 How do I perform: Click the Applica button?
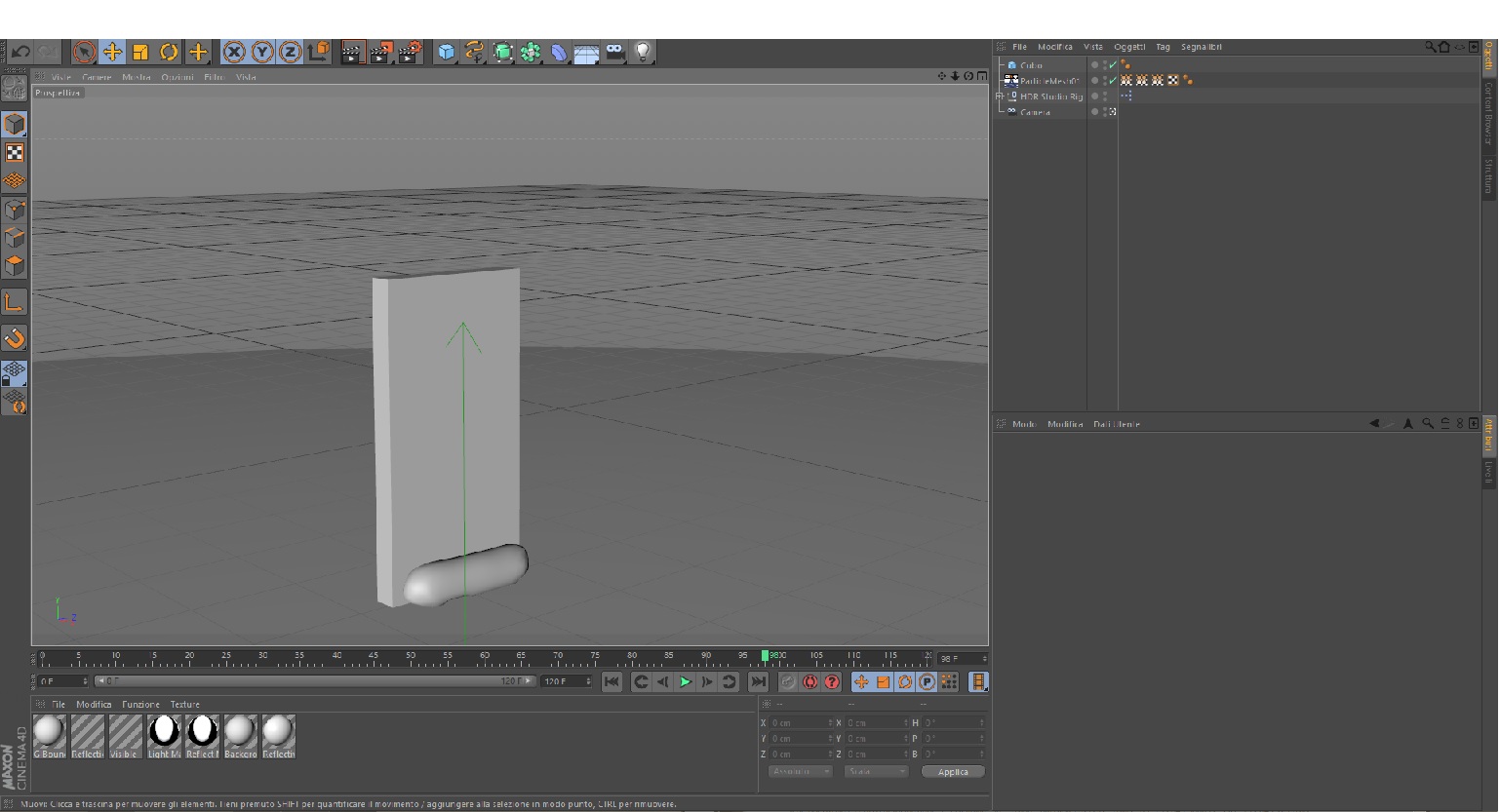[952, 771]
